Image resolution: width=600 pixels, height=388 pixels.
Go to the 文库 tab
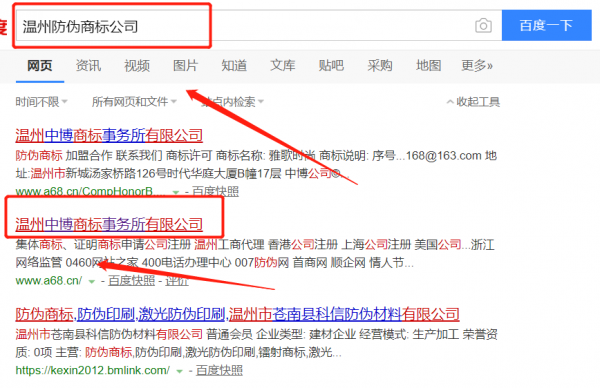pyautogui.click(x=283, y=65)
